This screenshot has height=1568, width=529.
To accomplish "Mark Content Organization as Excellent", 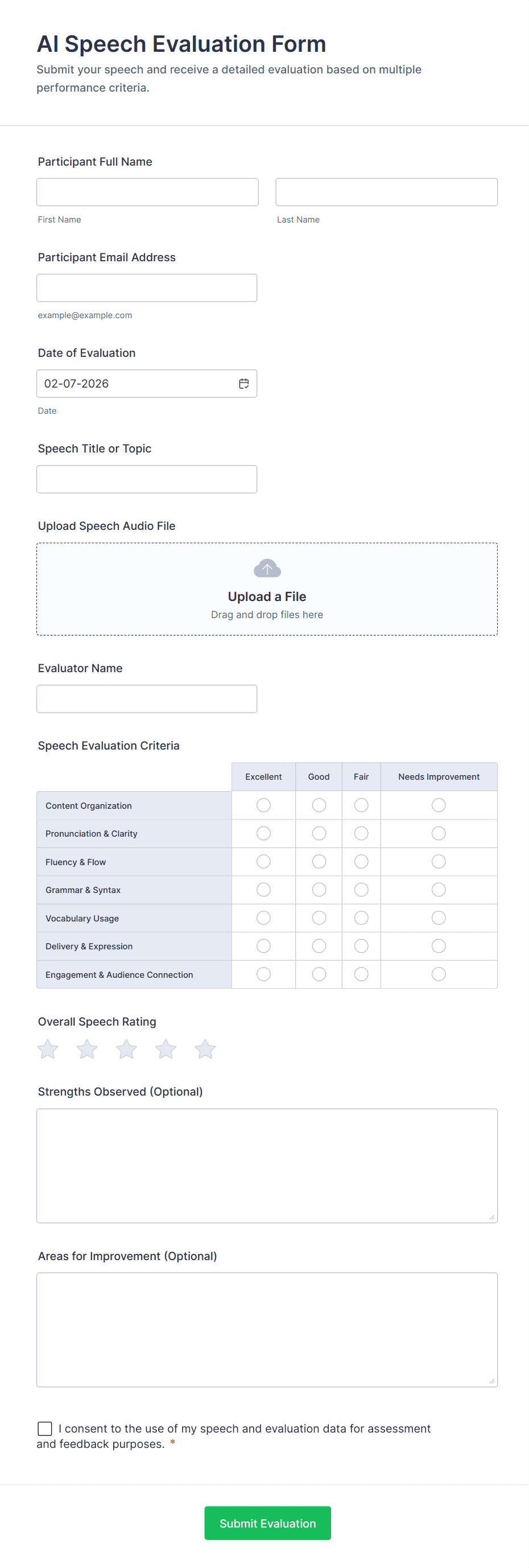I will [263, 805].
